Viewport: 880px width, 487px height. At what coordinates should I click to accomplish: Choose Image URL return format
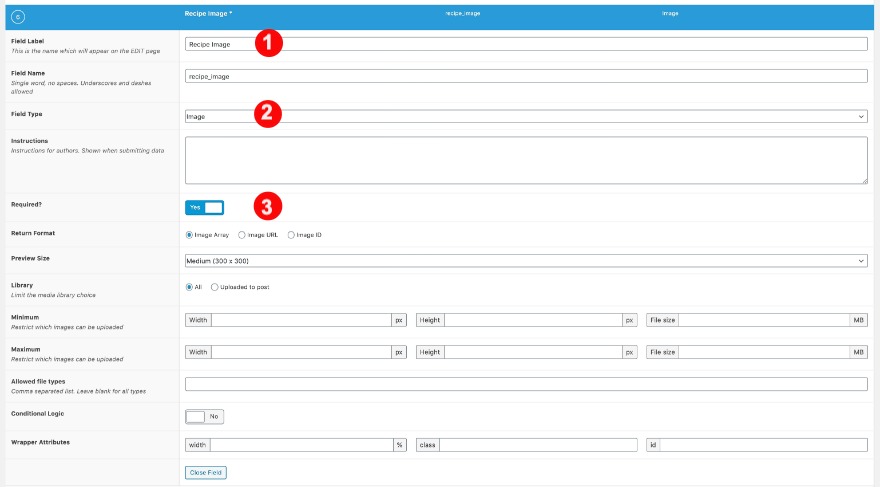pos(242,235)
